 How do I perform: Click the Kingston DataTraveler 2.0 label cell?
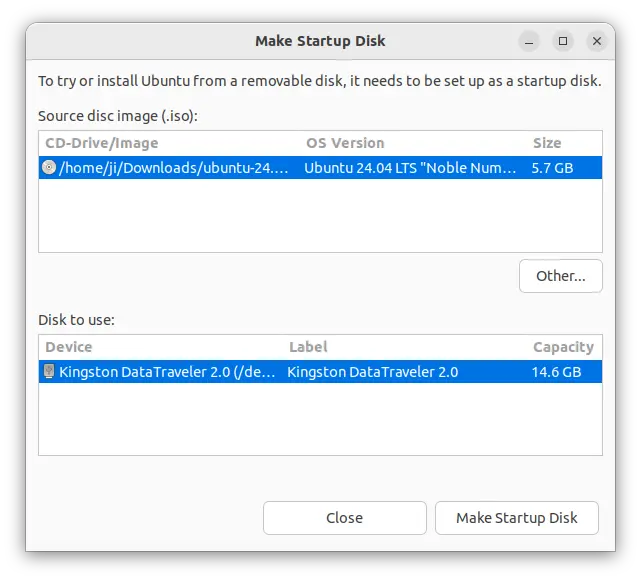click(x=373, y=372)
